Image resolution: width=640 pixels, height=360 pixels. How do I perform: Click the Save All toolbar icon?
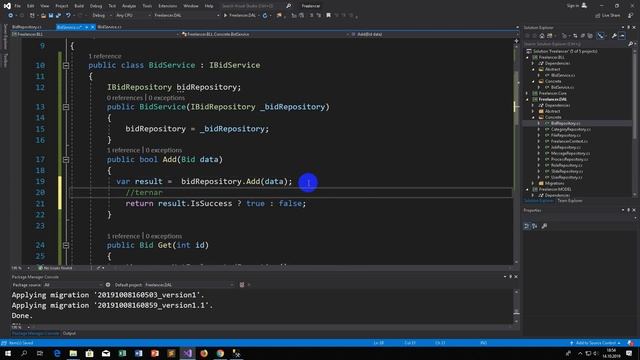[58, 16]
